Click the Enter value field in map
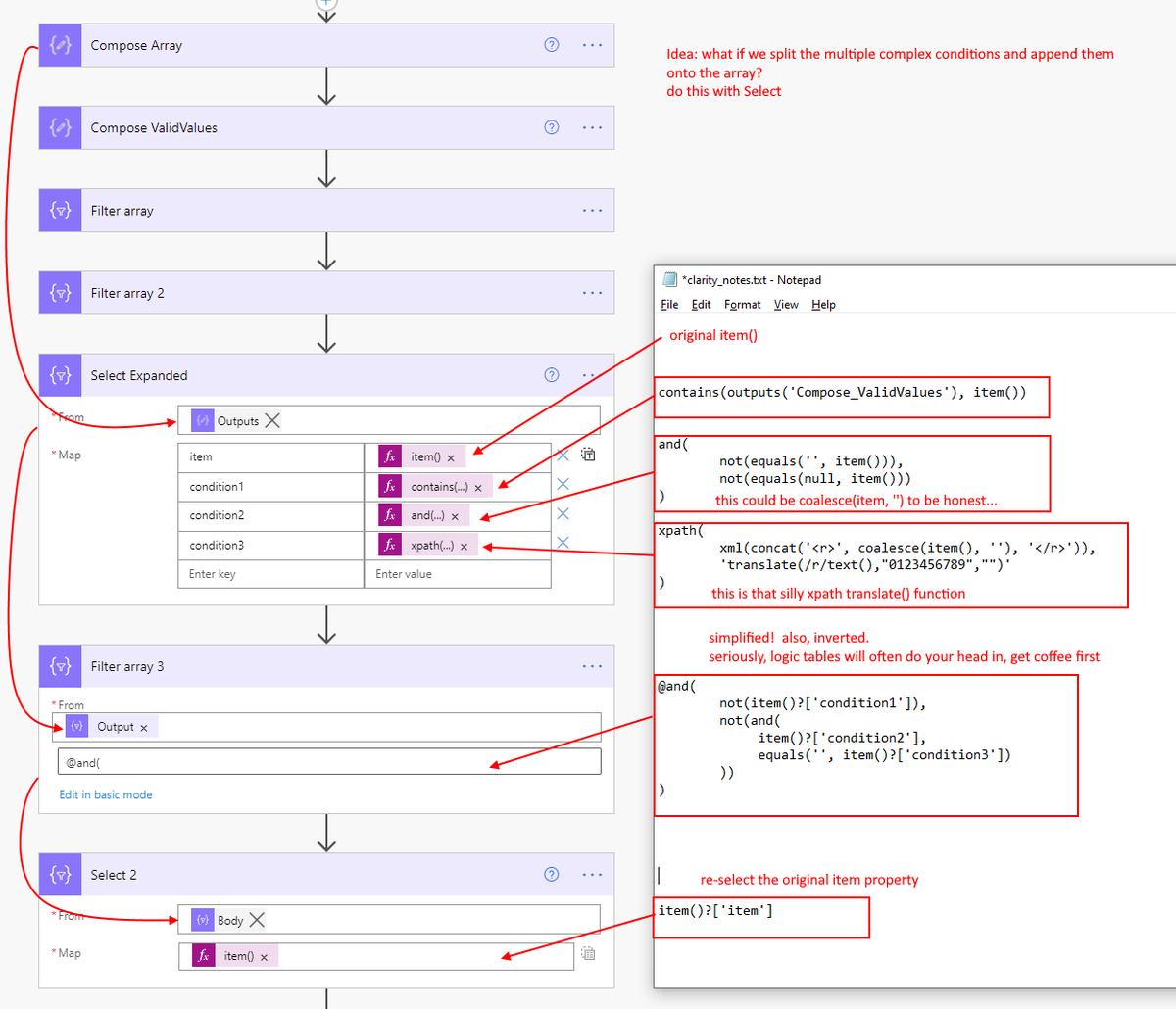This screenshot has height=1009, width=1176. point(458,574)
